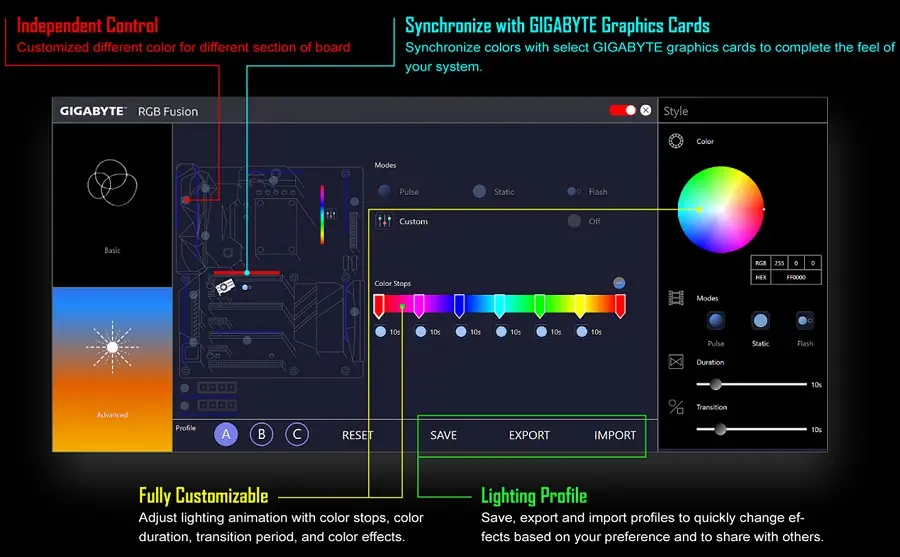Click the 10s dot under the cyan stop
The height and width of the screenshot is (557, 900).
(x=501, y=331)
